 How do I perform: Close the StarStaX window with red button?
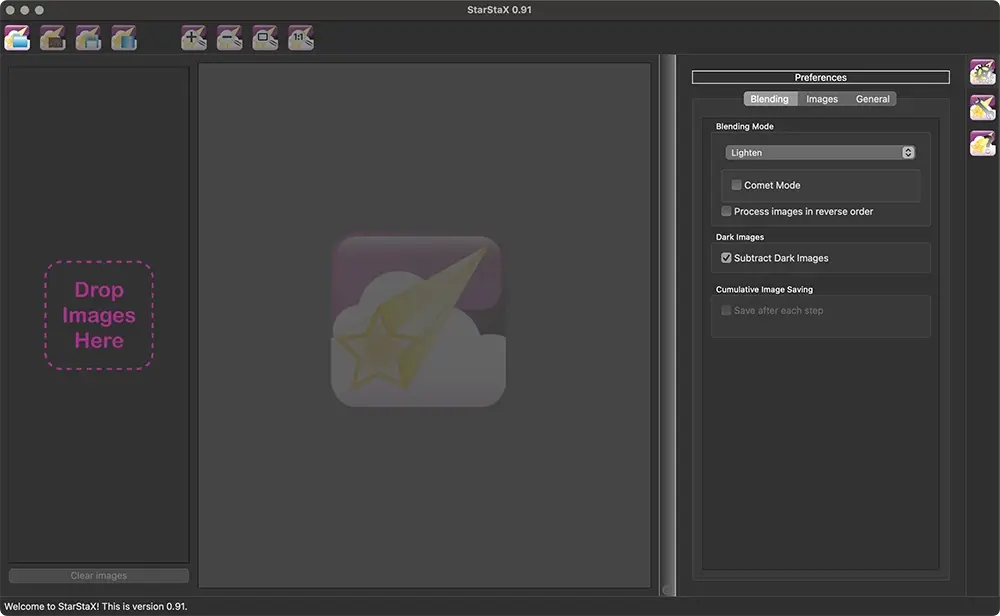10,10
